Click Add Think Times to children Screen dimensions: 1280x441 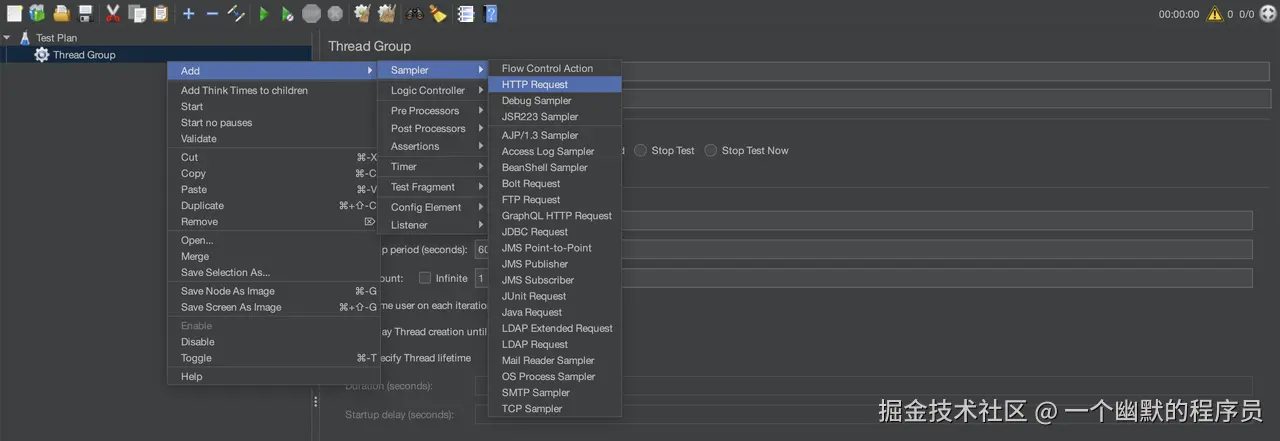244,91
